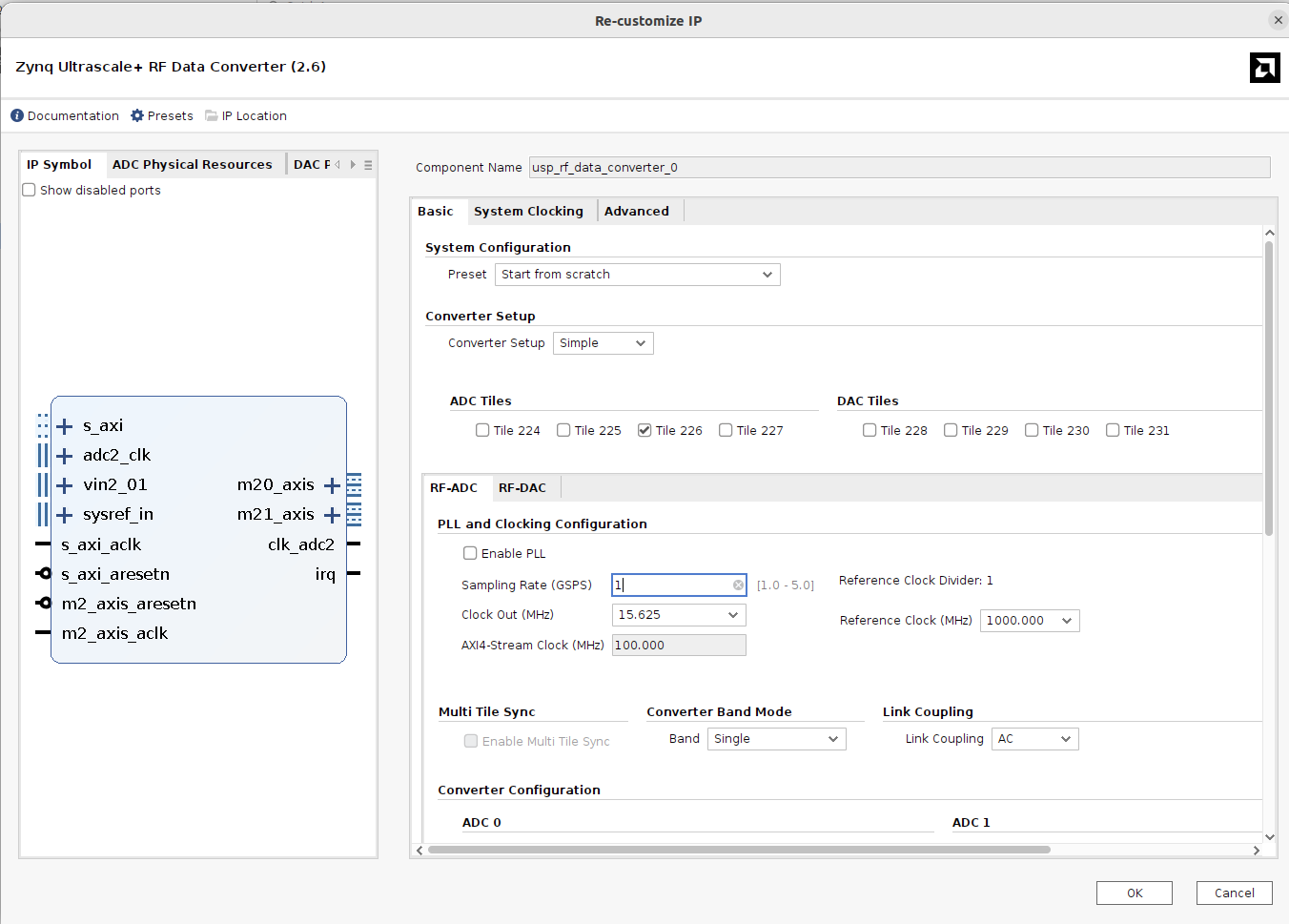Clear the Sampling Rate field with x icon

[738, 585]
